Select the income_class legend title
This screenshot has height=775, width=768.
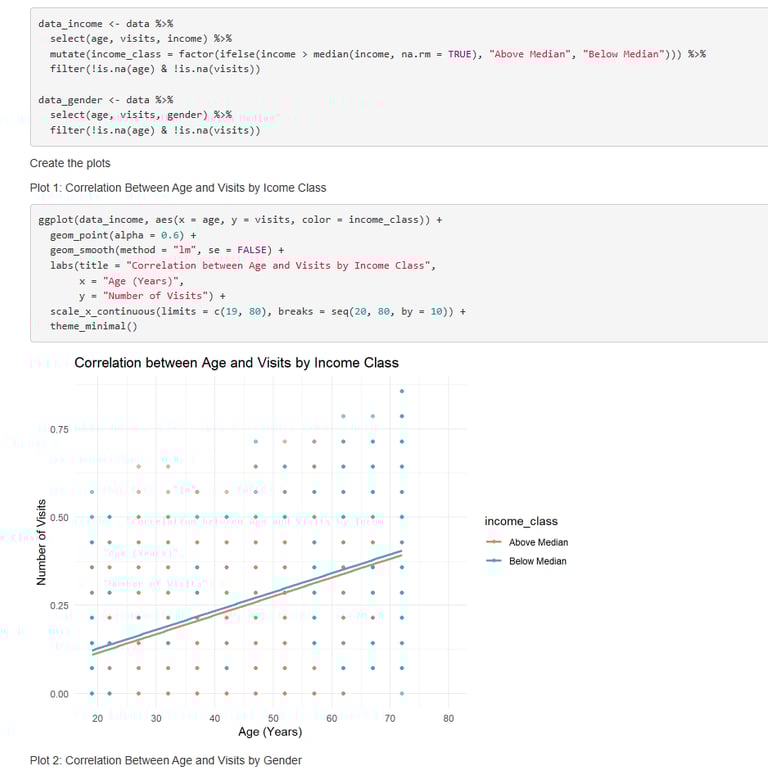click(x=521, y=521)
